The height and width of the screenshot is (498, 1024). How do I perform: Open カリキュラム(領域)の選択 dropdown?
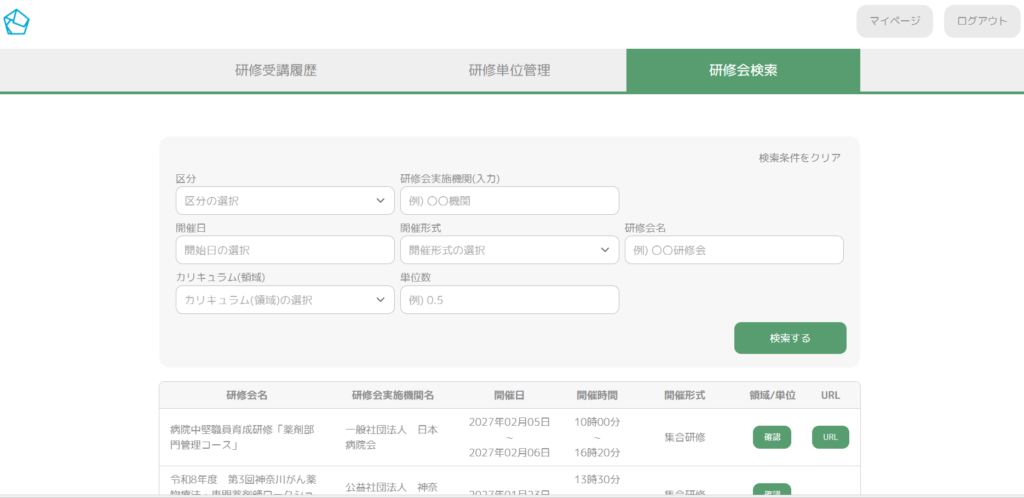[x=285, y=300]
